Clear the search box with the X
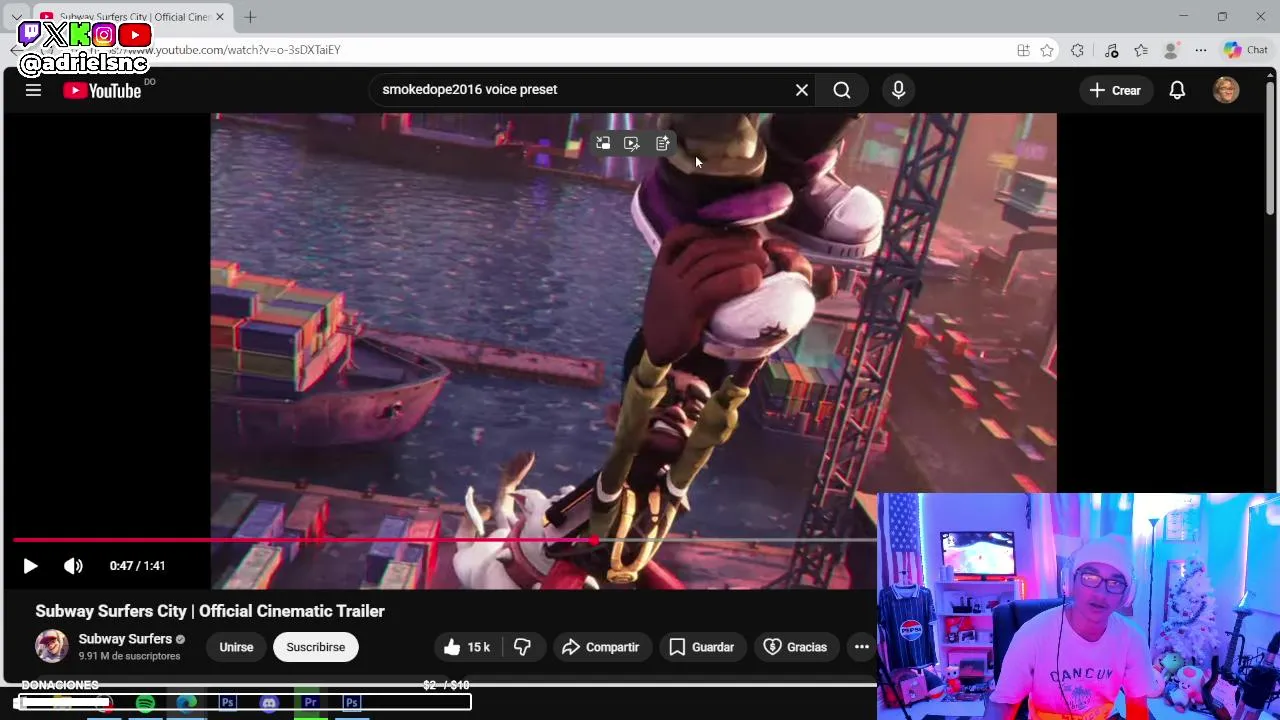 point(802,90)
